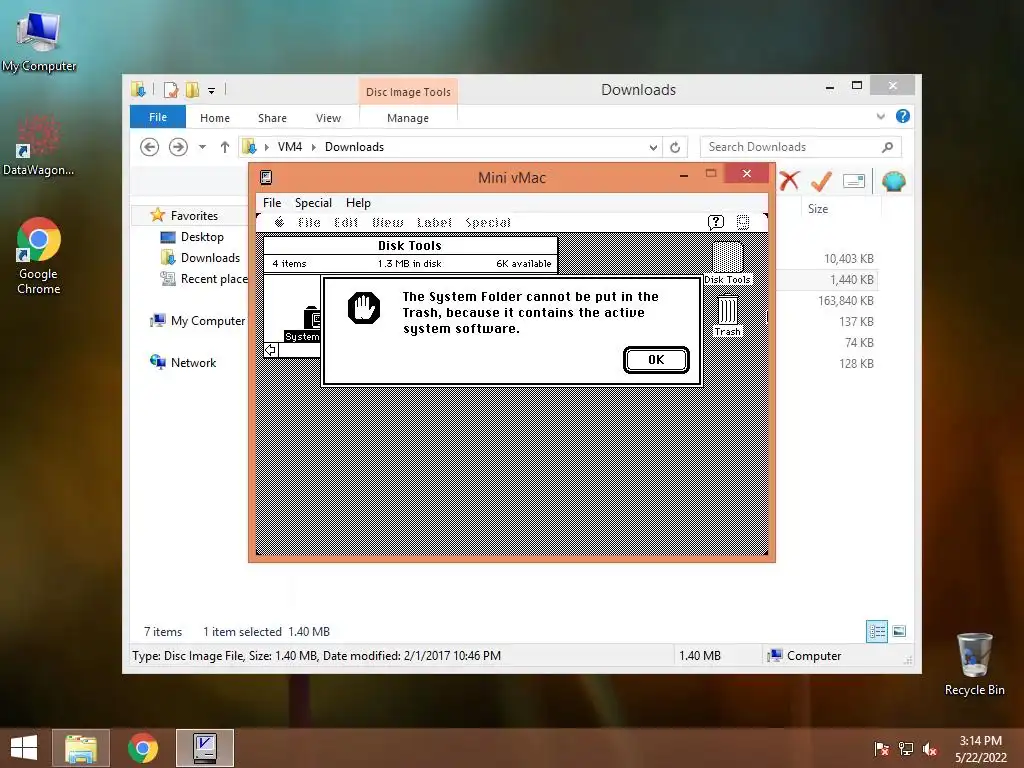1024x768 pixels.
Task: Click the volume muted tray icon
Action: tap(930, 749)
